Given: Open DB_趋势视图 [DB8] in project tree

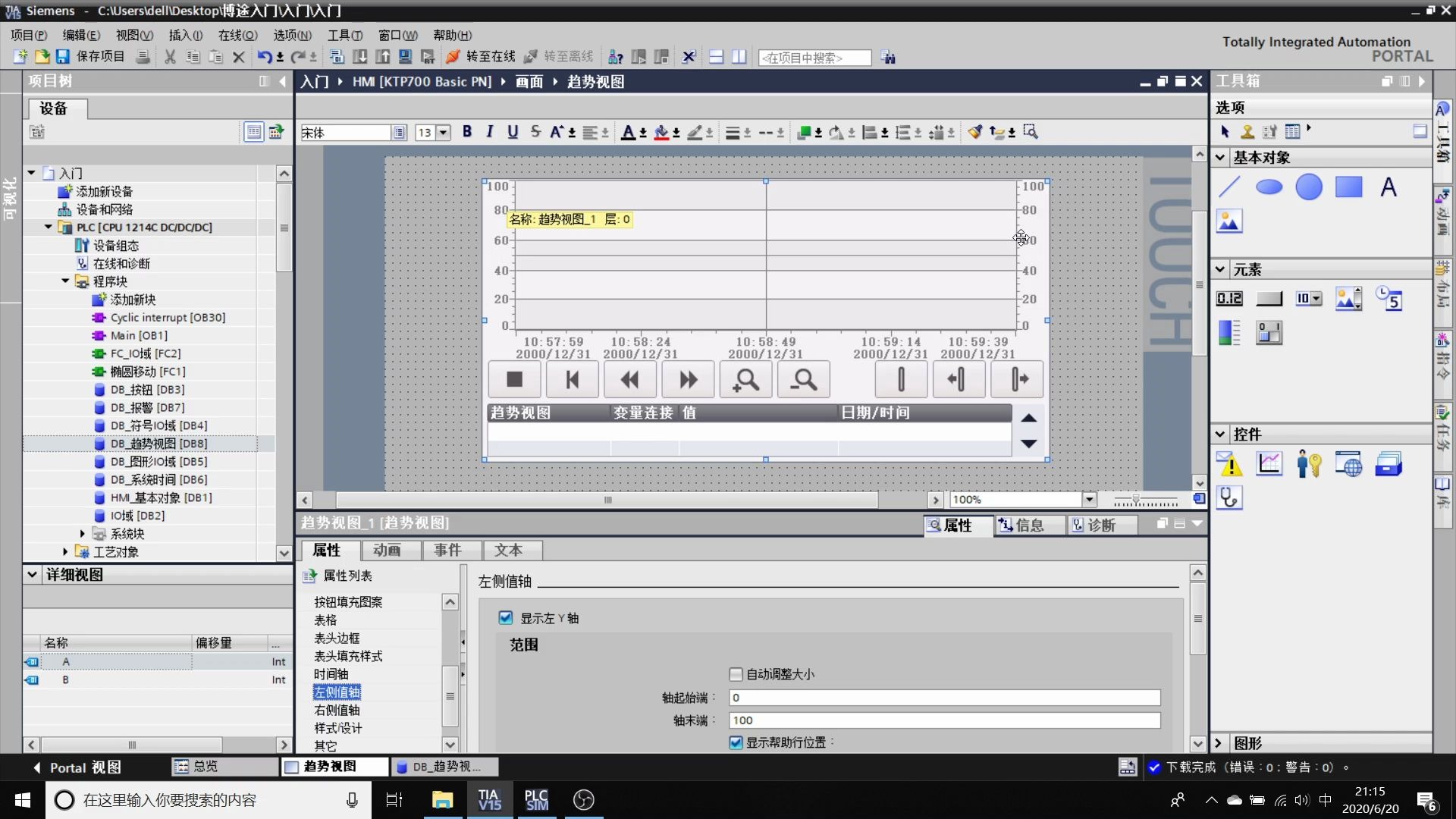Looking at the screenshot, I should coord(159,444).
